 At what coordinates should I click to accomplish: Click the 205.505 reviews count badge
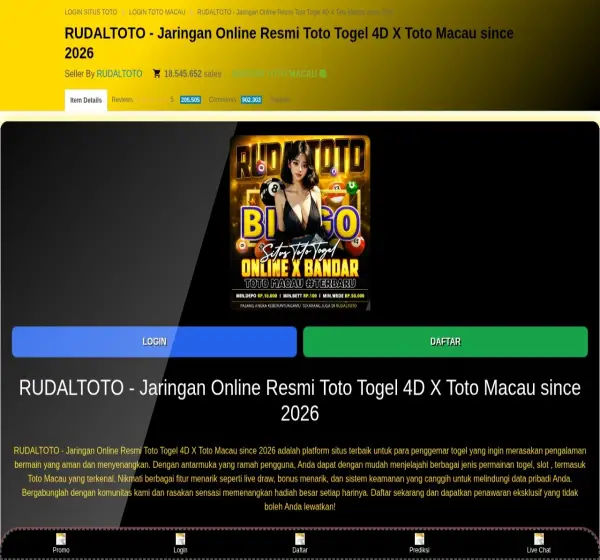(191, 100)
